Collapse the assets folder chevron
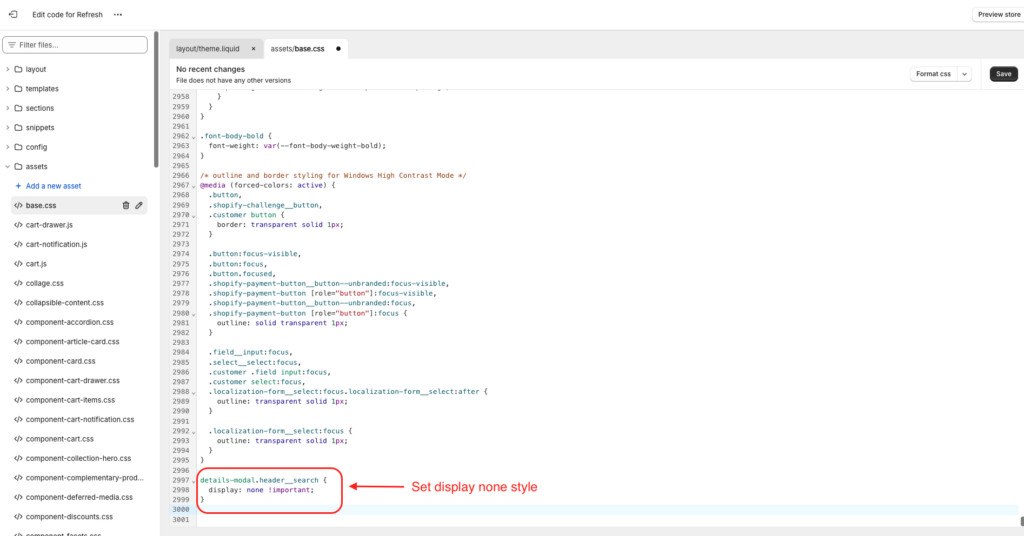Viewport: 1024px width, 536px height. click(x=8, y=166)
